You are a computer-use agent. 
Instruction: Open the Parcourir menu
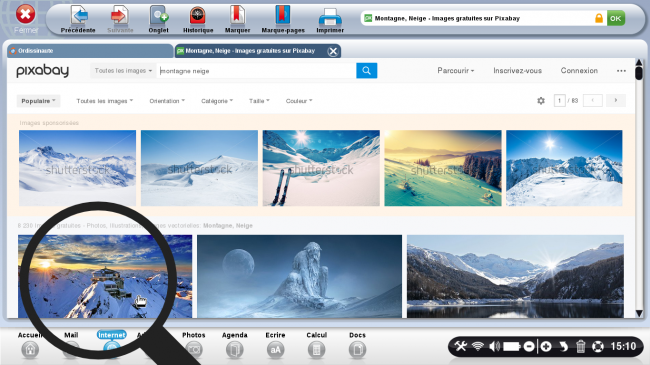[456, 71]
